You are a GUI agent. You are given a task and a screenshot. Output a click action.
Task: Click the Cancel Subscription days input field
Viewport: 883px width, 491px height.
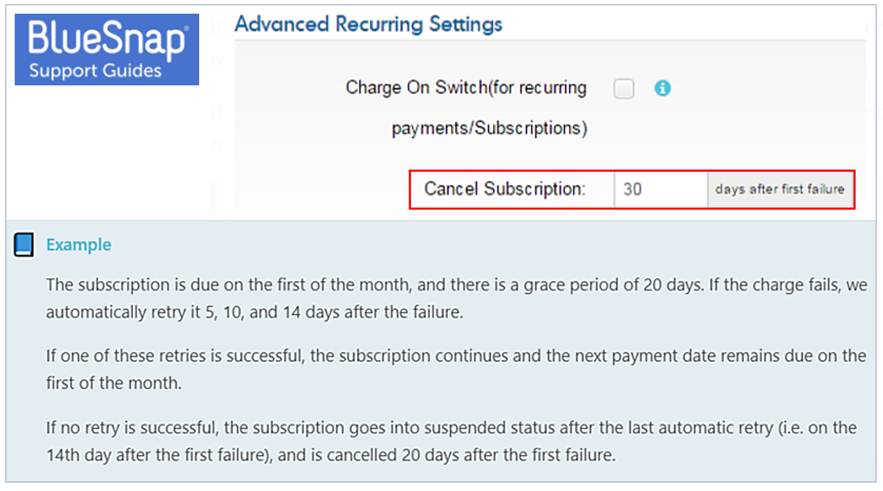(x=660, y=189)
